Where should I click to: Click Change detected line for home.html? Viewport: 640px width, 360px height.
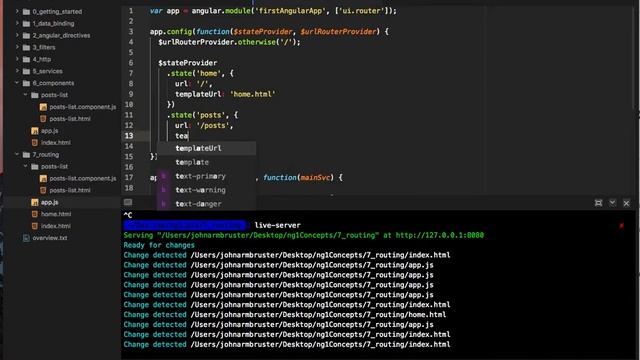284,315
